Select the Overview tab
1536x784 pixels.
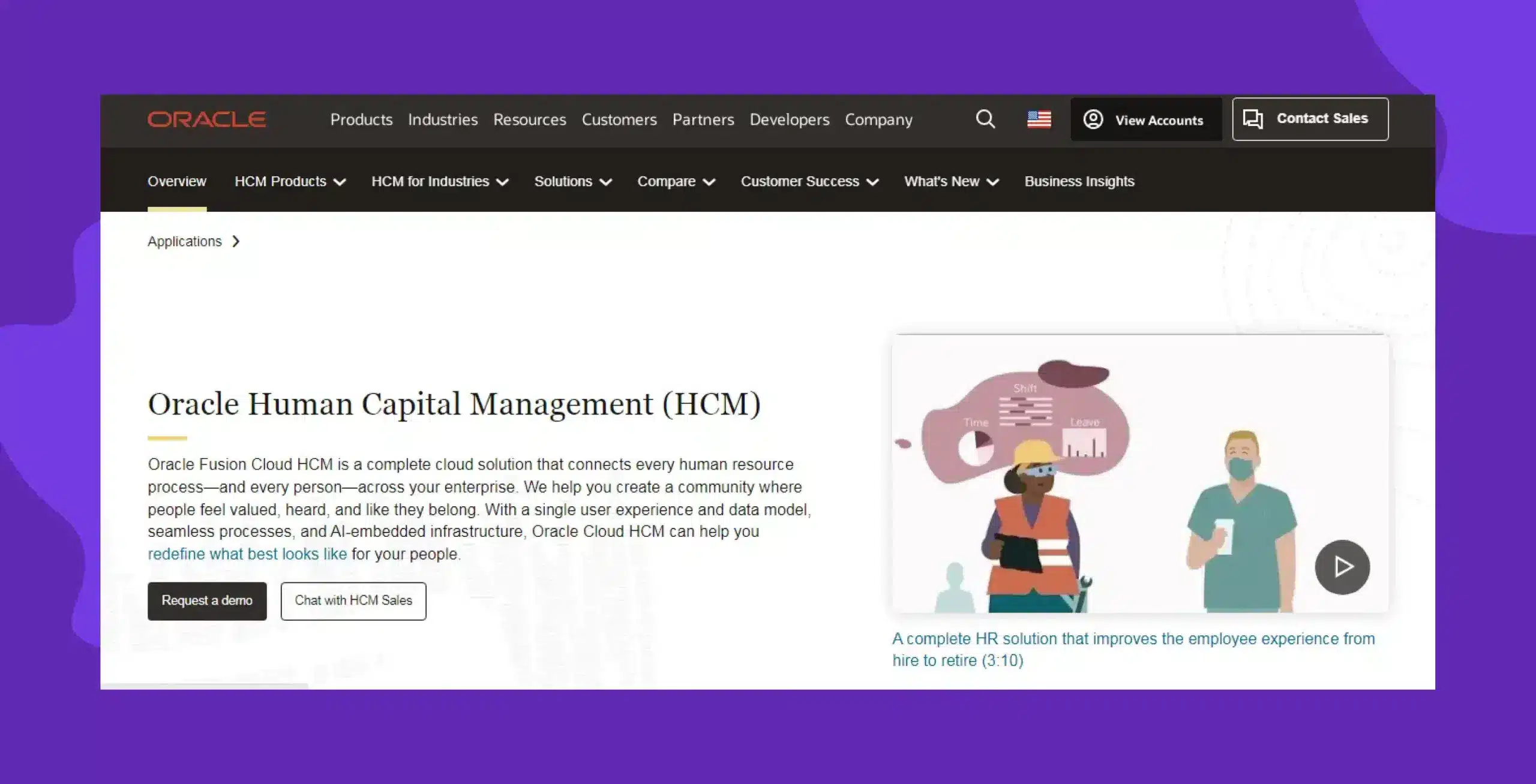pyautogui.click(x=177, y=181)
